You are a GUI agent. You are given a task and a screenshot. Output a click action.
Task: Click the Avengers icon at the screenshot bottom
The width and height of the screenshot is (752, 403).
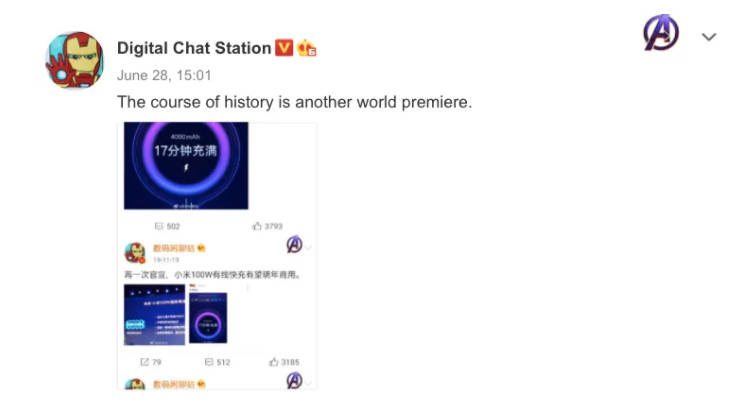click(294, 381)
